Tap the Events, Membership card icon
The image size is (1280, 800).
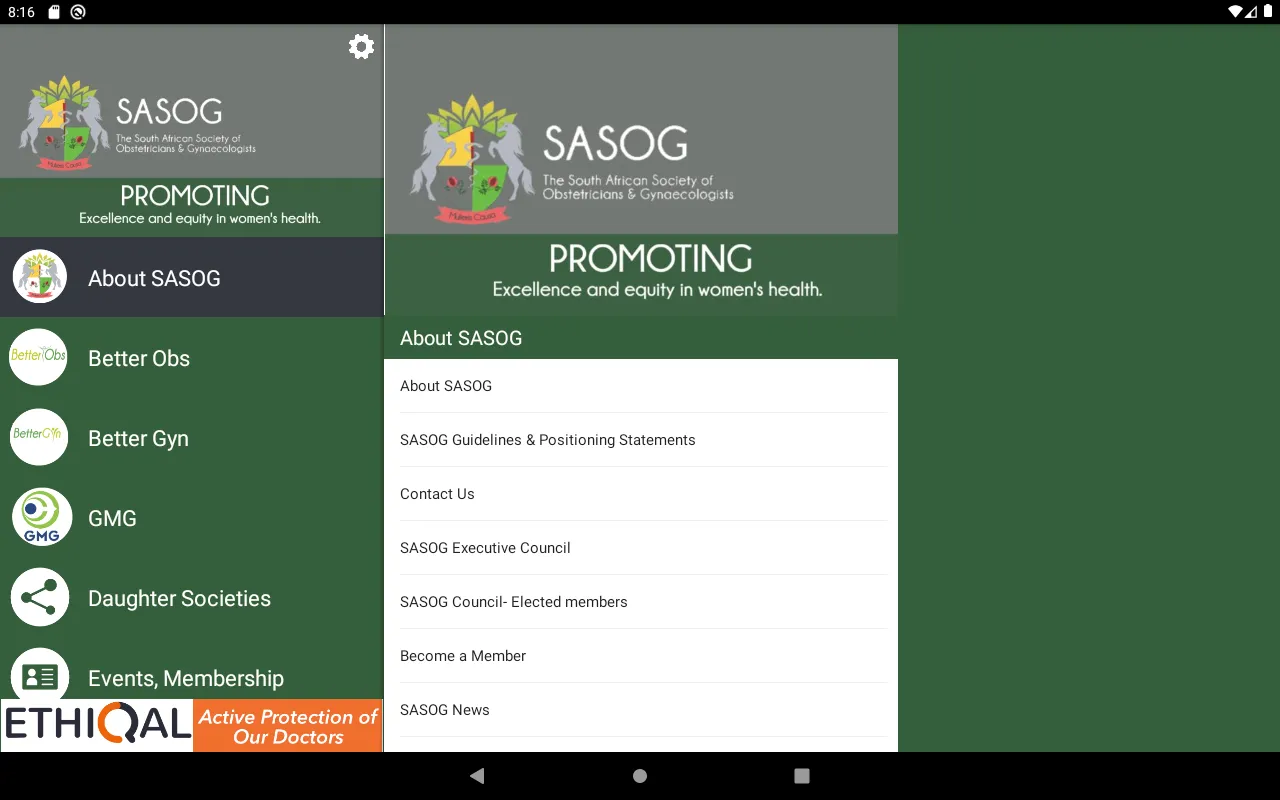point(40,676)
